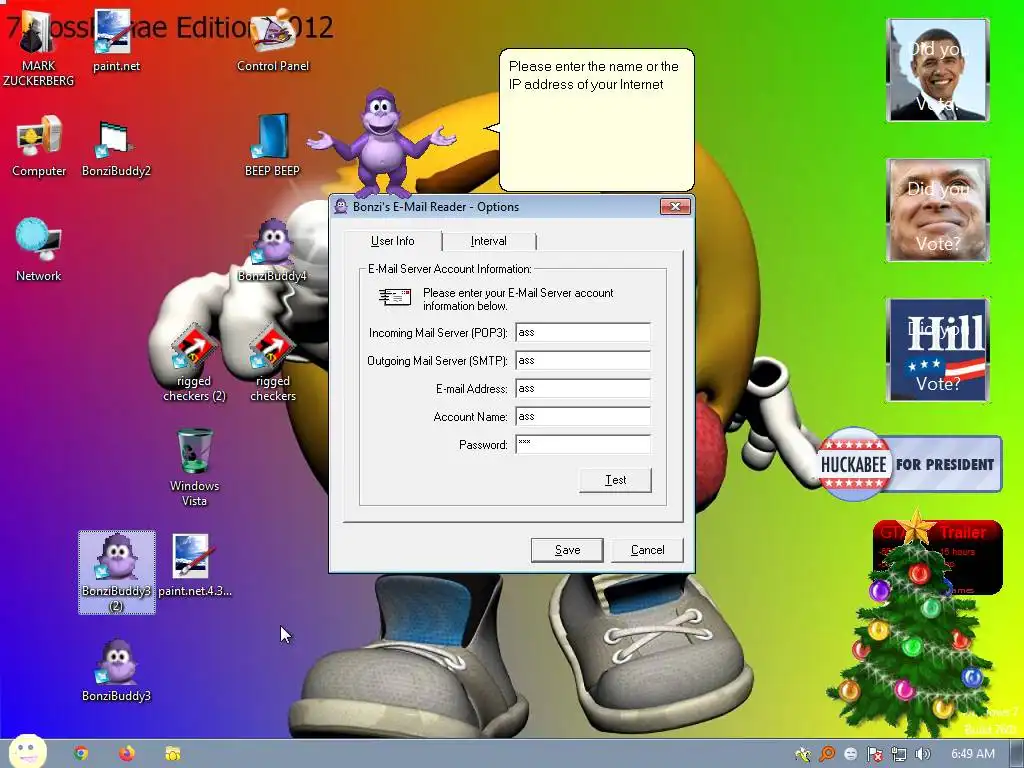Open the network tray icon
The image size is (1024, 768).
(x=899, y=754)
